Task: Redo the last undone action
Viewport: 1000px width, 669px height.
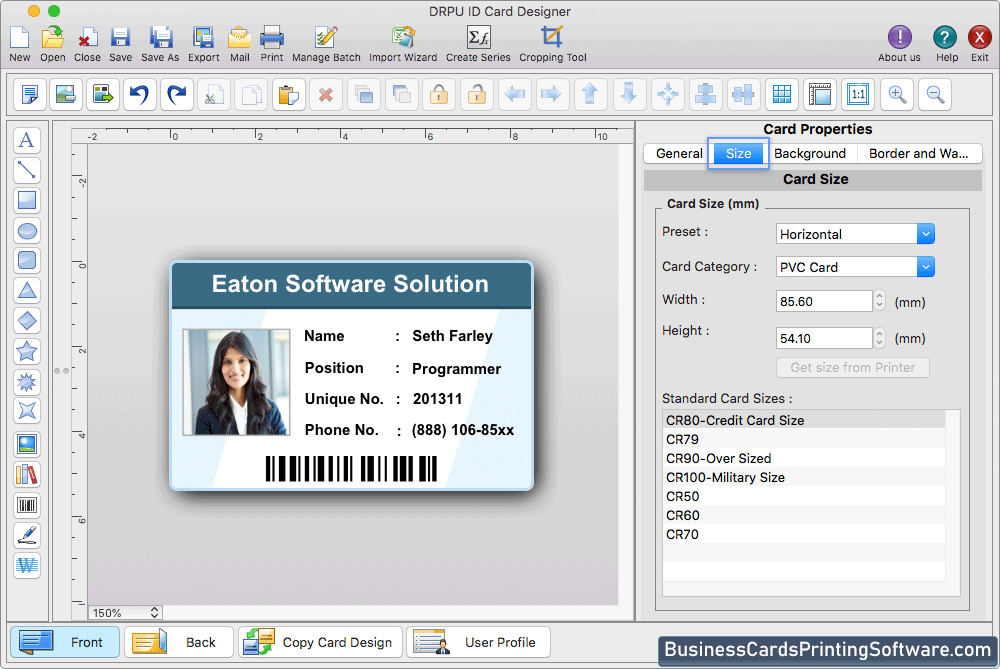Action: (177, 95)
